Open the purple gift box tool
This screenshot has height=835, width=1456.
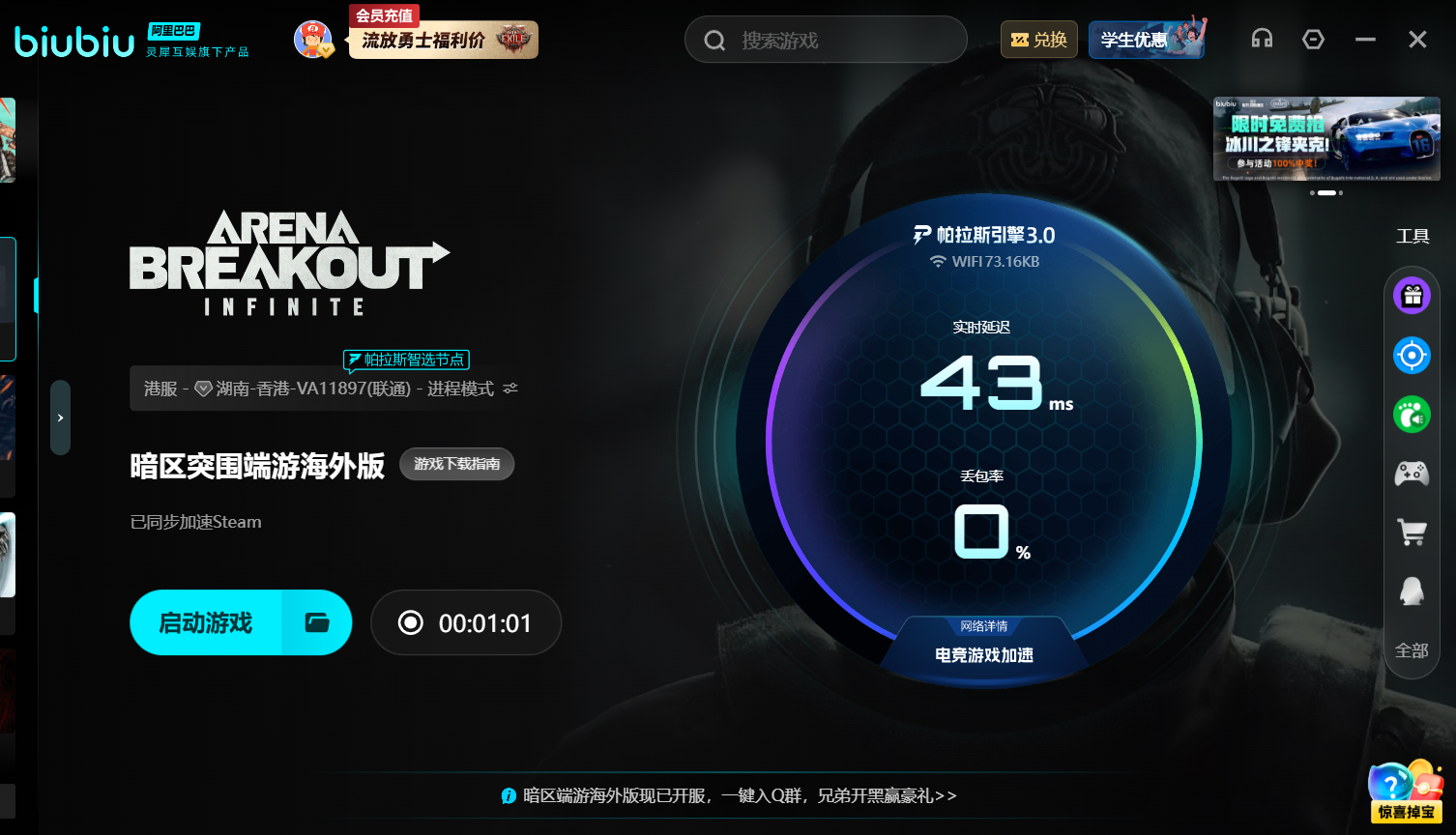pyautogui.click(x=1412, y=296)
